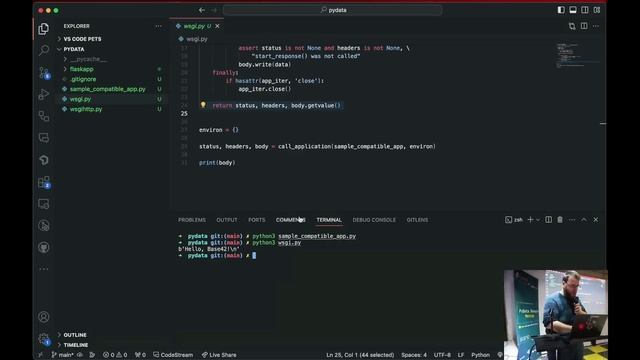Open the new terminal profile dropdown arrow

[x=538, y=220]
